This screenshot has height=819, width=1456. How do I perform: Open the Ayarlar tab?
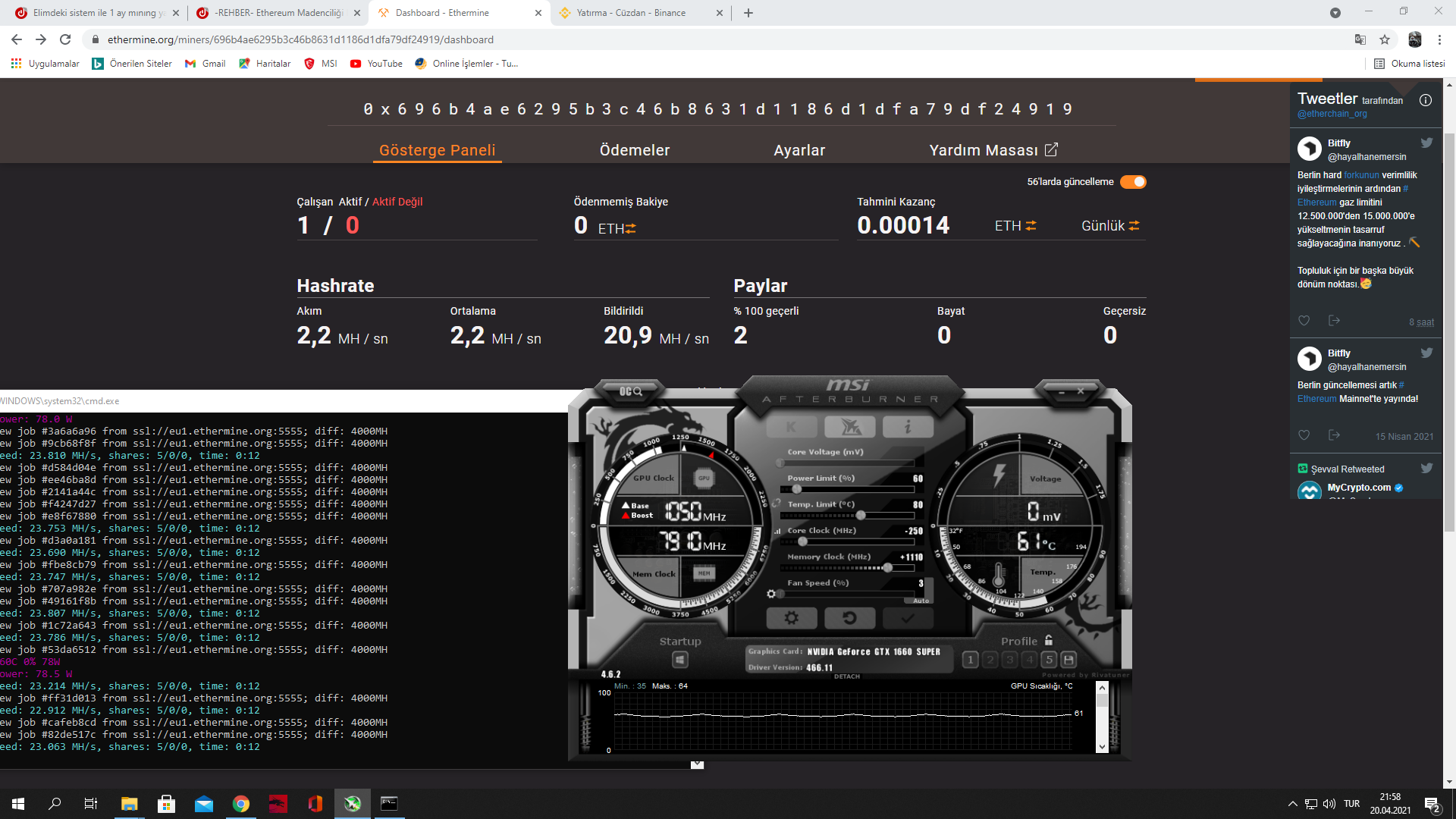point(799,150)
